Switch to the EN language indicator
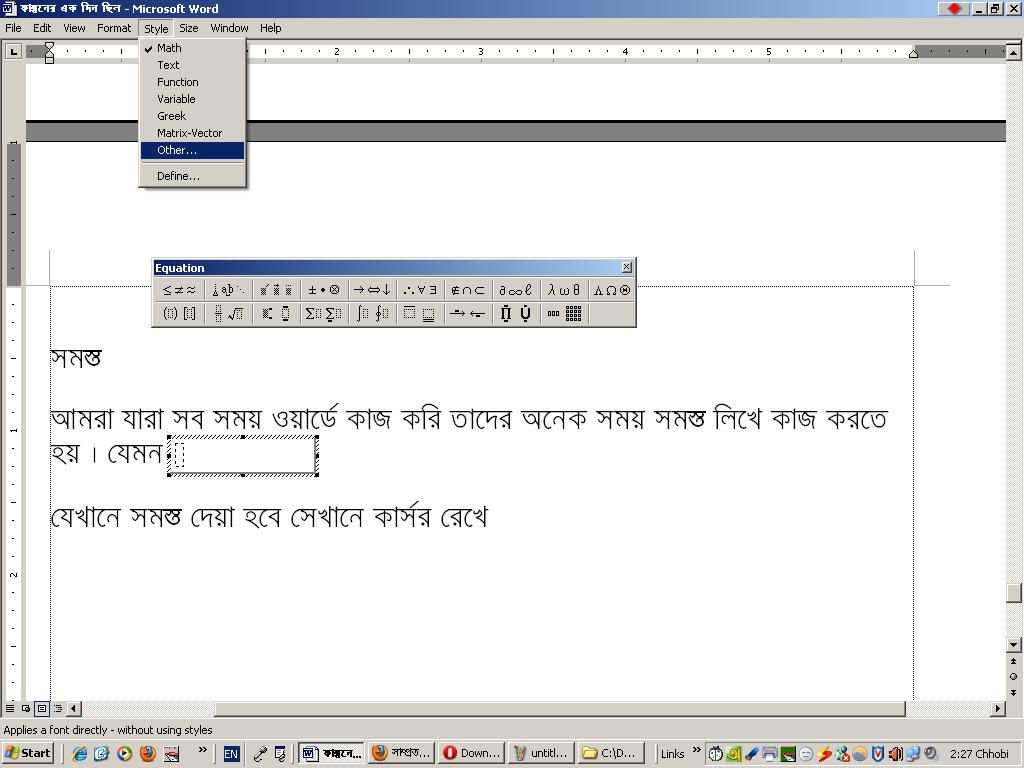 tap(230, 753)
